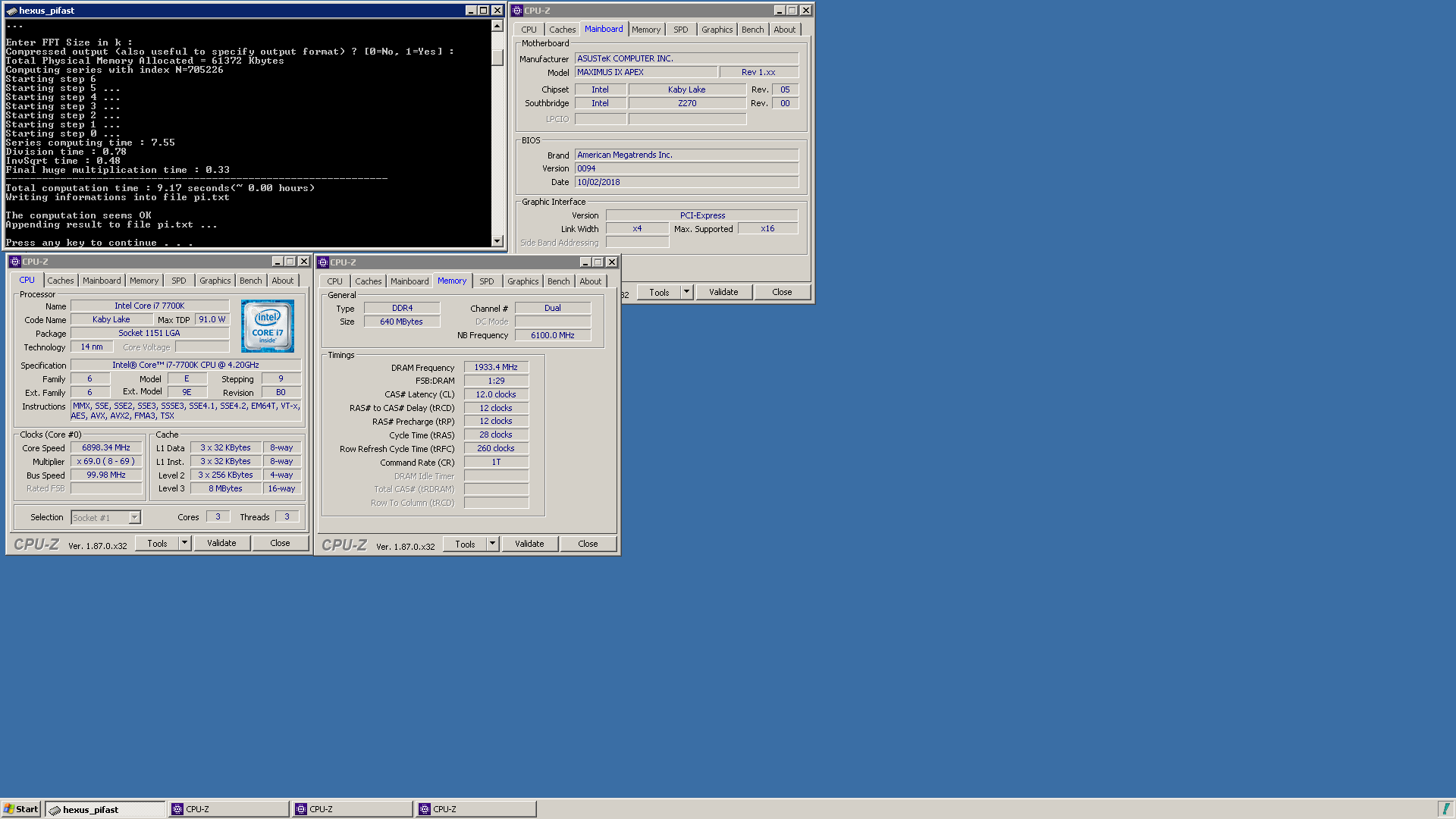Screen dimensions: 1456x819
Task: Click the Intel Core i7 7700K name field
Action: (149, 306)
